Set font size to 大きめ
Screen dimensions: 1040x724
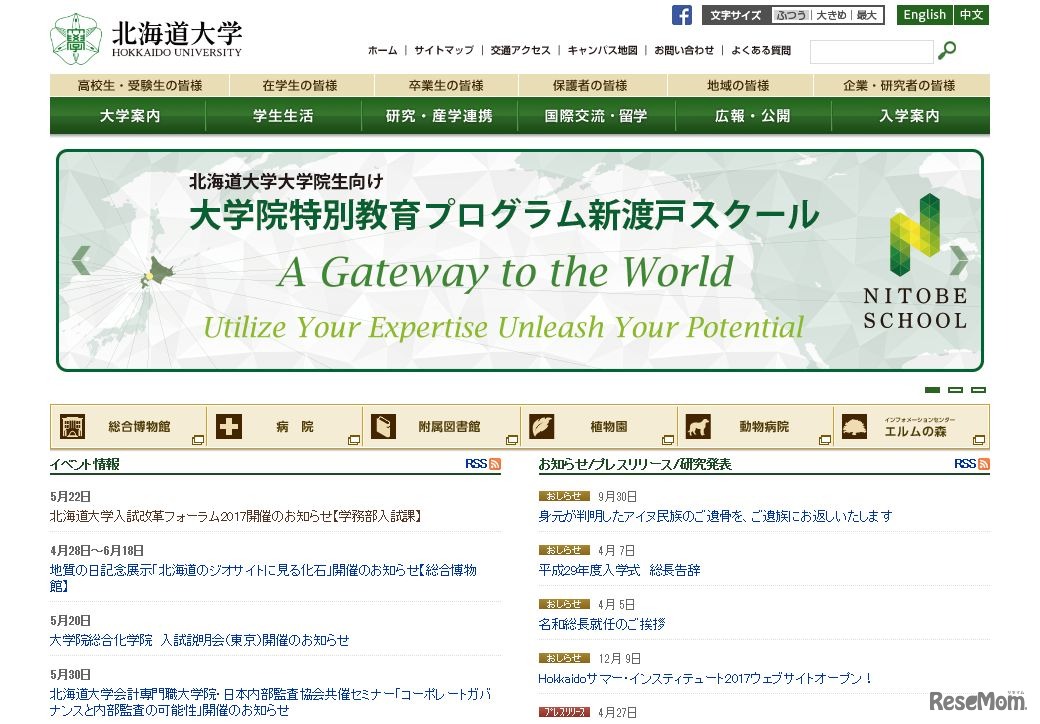(x=831, y=15)
